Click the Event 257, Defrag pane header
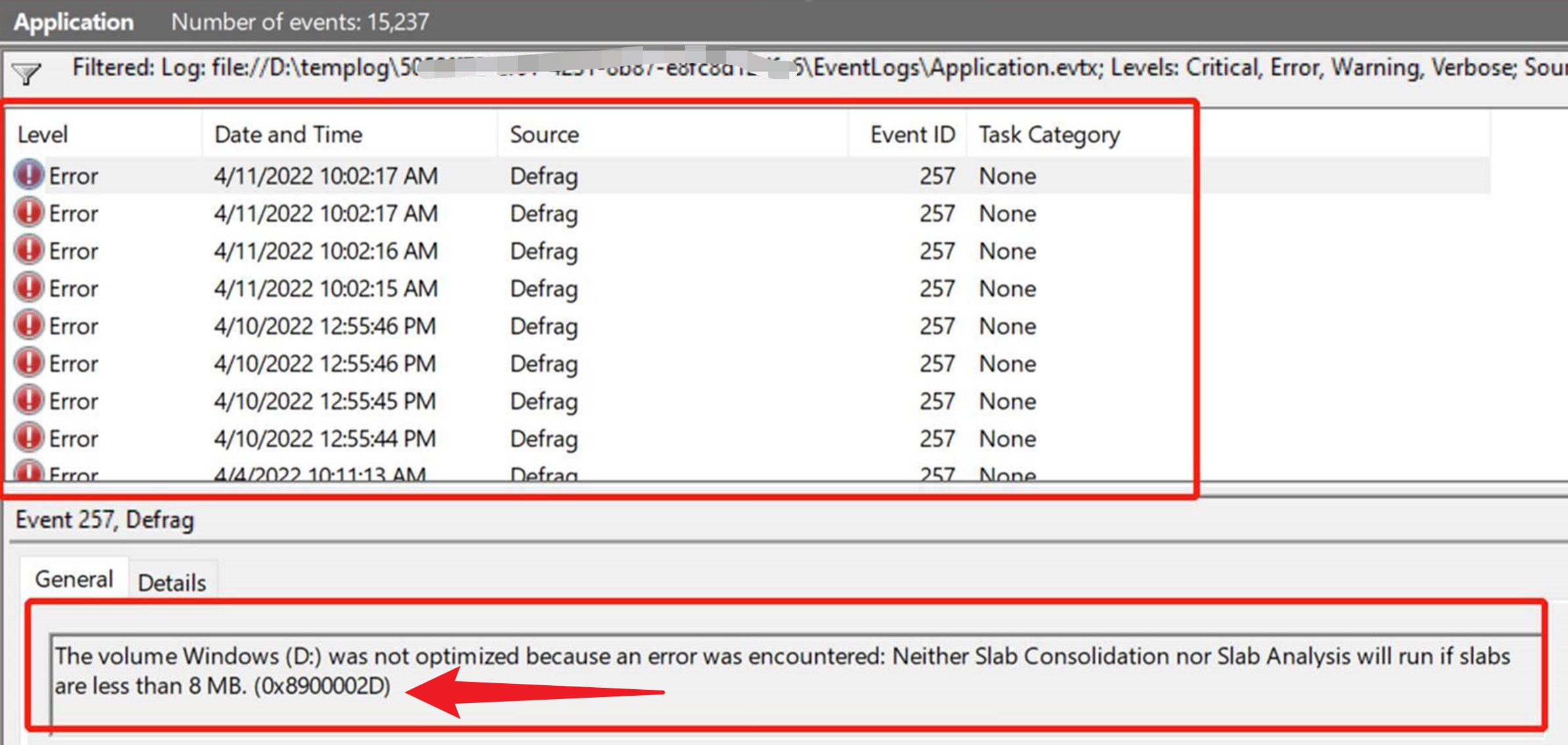The image size is (1568, 745). point(105,520)
